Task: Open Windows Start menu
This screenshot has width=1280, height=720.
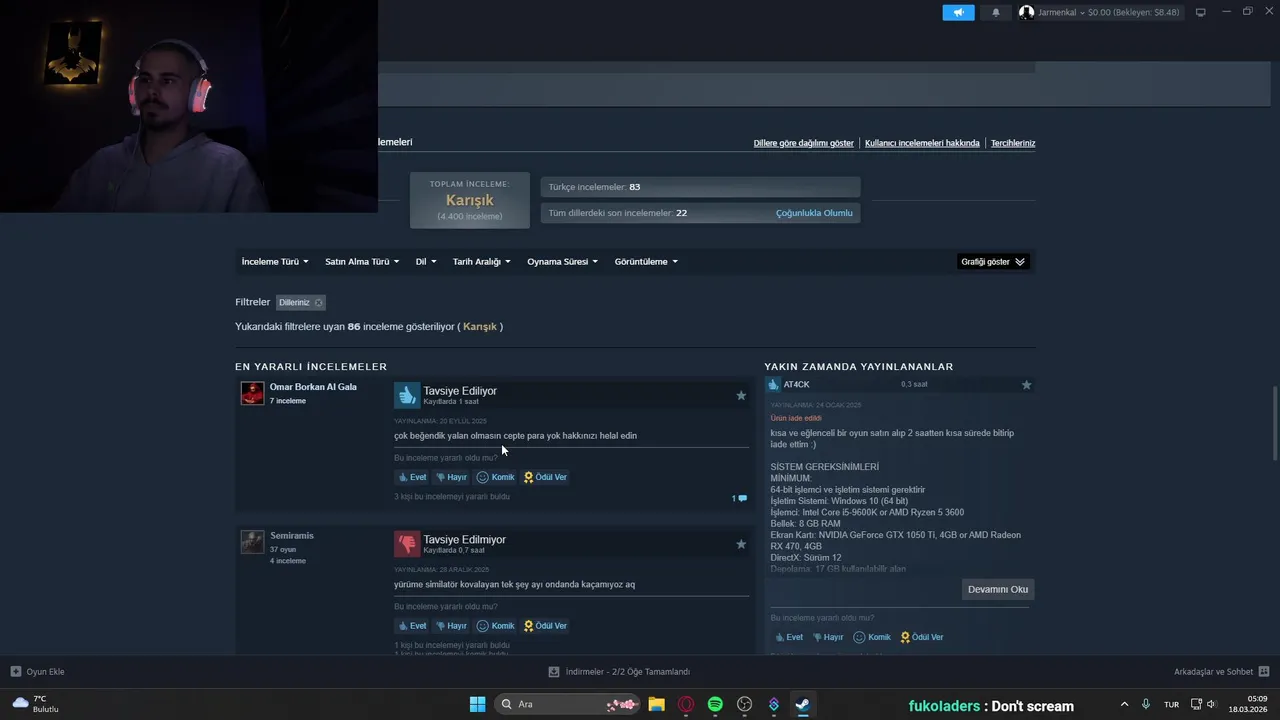Action: point(478,704)
